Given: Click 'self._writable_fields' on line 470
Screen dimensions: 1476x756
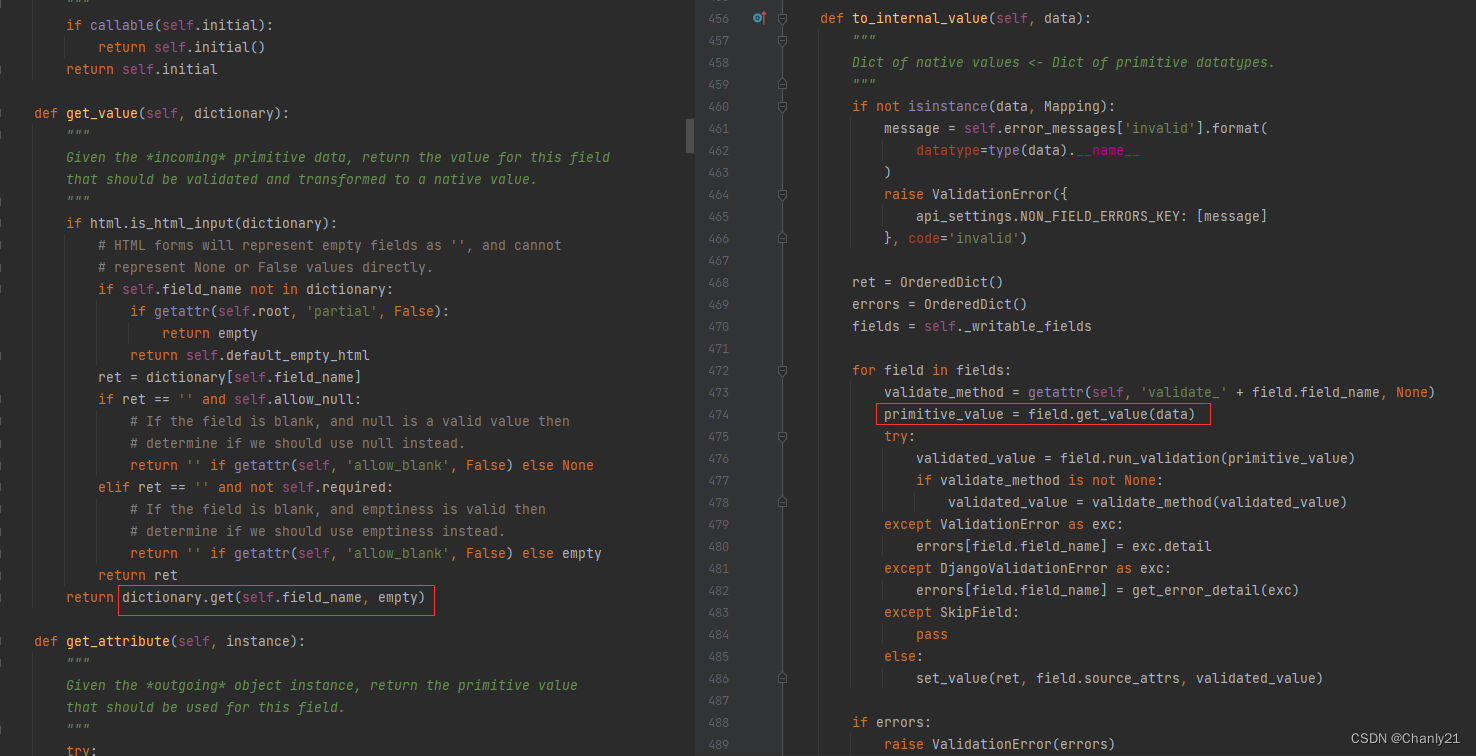Looking at the screenshot, I should pos(1008,326).
